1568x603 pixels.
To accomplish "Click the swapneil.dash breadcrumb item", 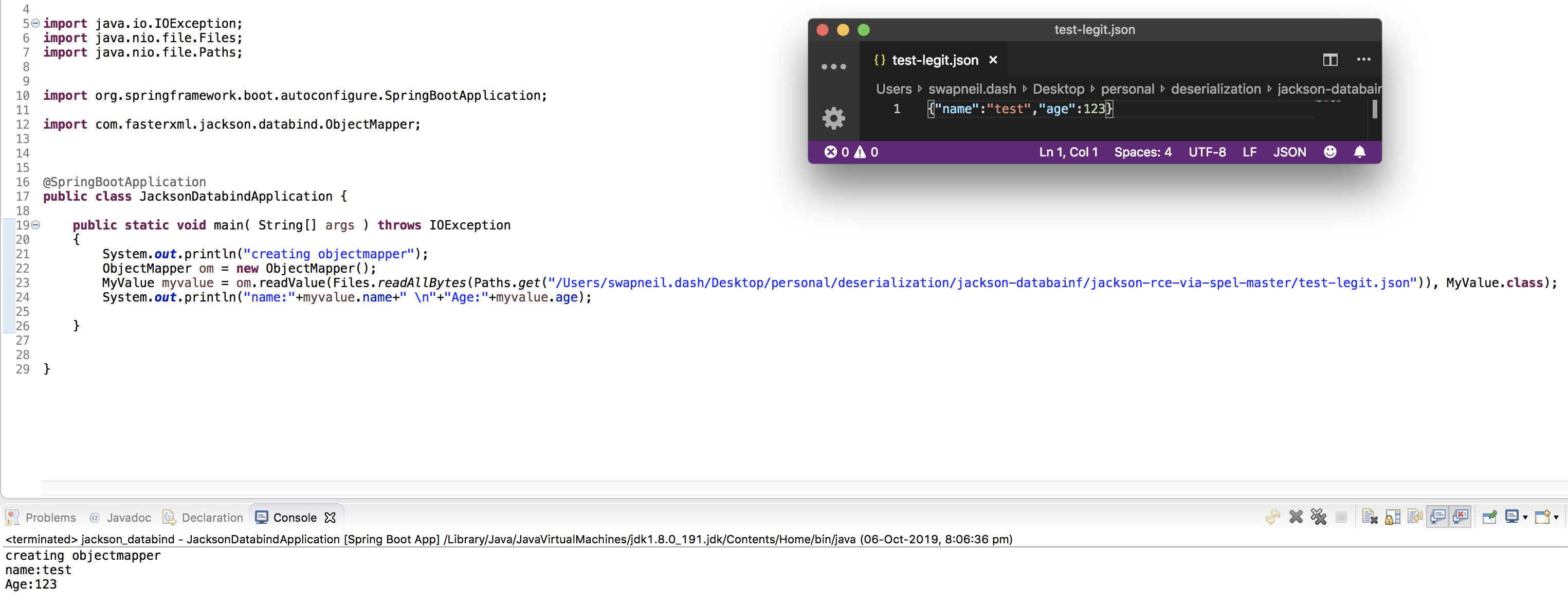I will 971,89.
